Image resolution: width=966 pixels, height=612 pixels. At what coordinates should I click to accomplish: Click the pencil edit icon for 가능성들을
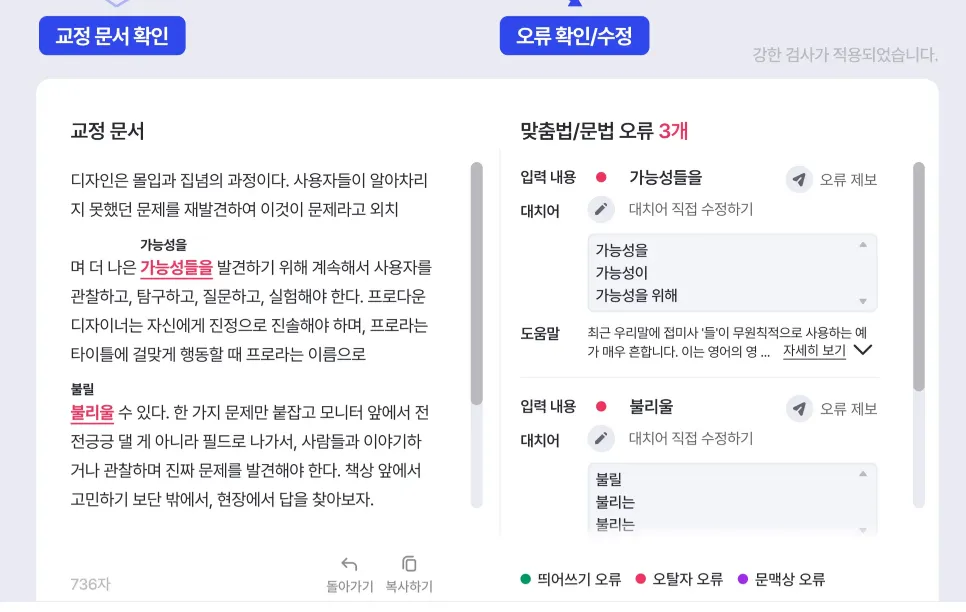coord(601,210)
